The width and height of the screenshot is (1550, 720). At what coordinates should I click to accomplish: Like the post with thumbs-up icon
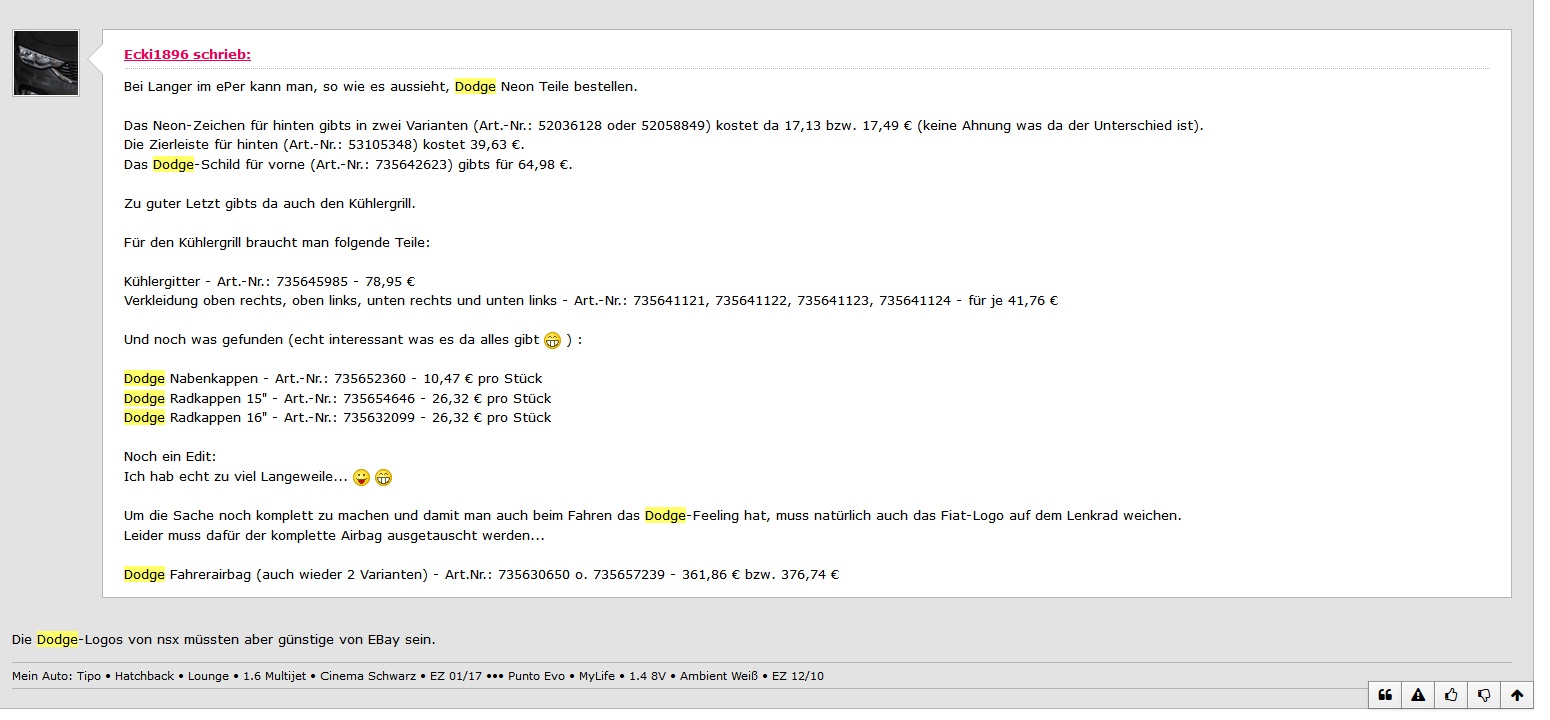pos(1451,695)
